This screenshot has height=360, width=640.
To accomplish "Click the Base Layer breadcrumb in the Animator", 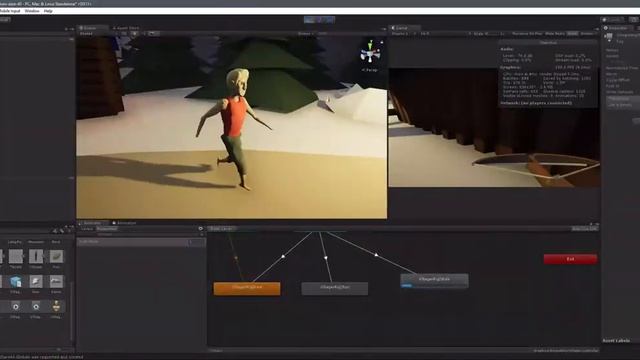I will 221,229.
